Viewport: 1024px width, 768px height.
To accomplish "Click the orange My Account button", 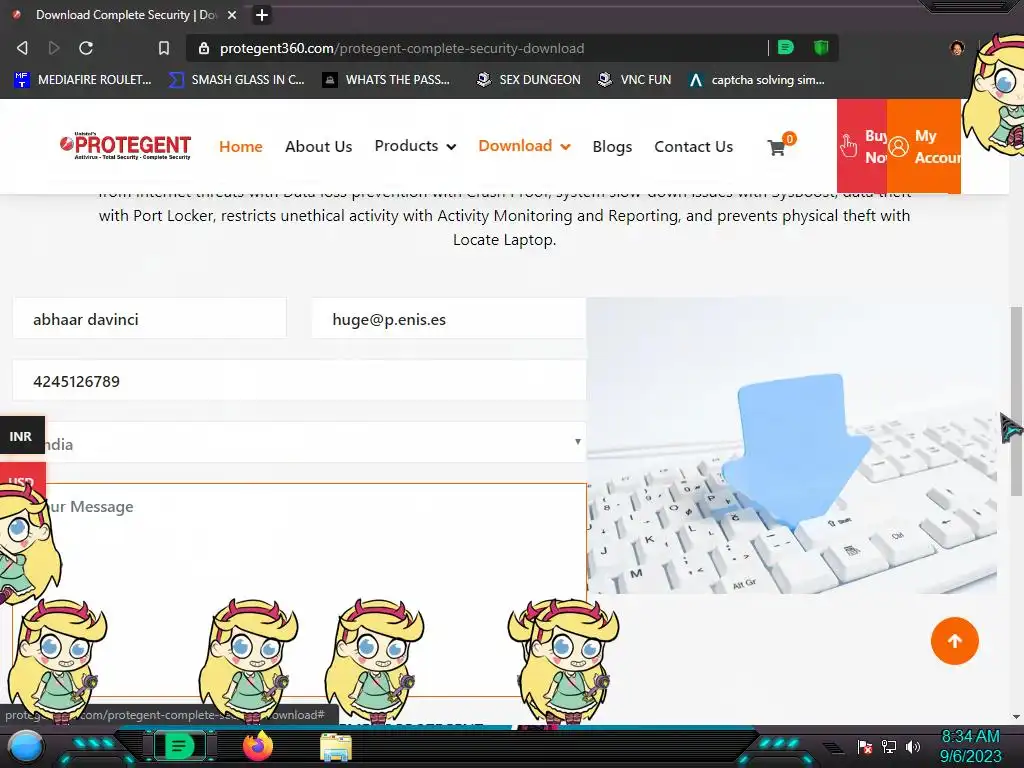I will [923, 146].
